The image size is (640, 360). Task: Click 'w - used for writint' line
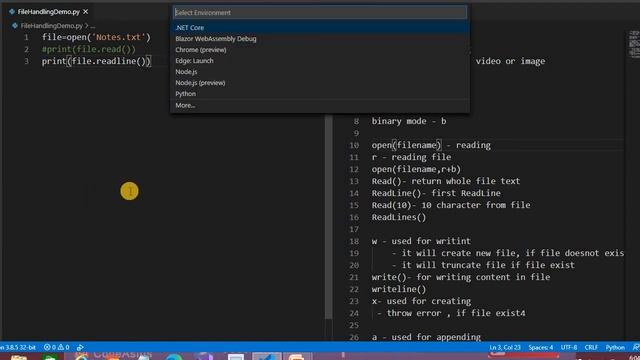(x=421, y=241)
